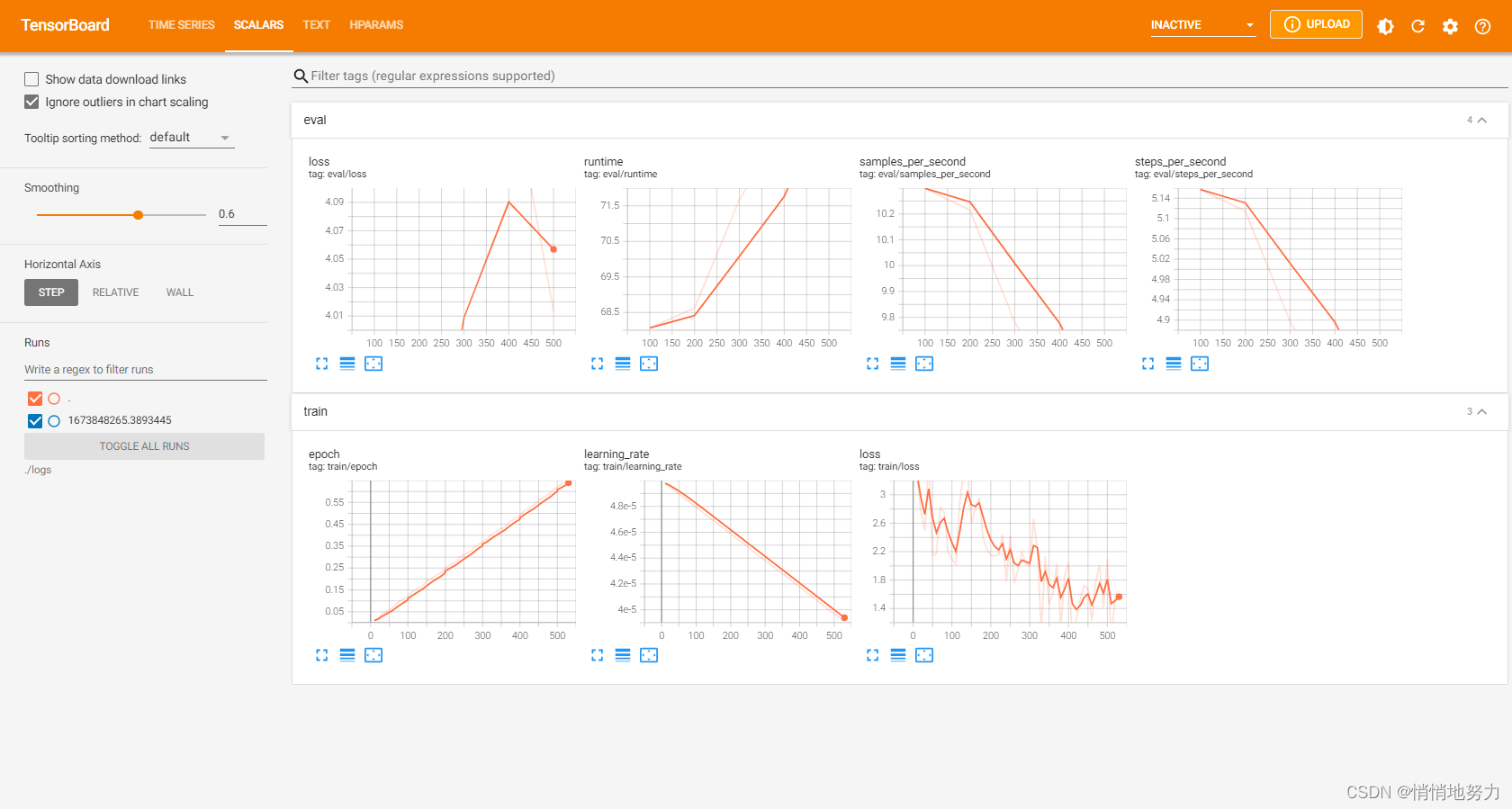Fit domain to data on train epoch chart
Screen dimensions: 1512x809
pyautogui.click(x=373, y=655)
